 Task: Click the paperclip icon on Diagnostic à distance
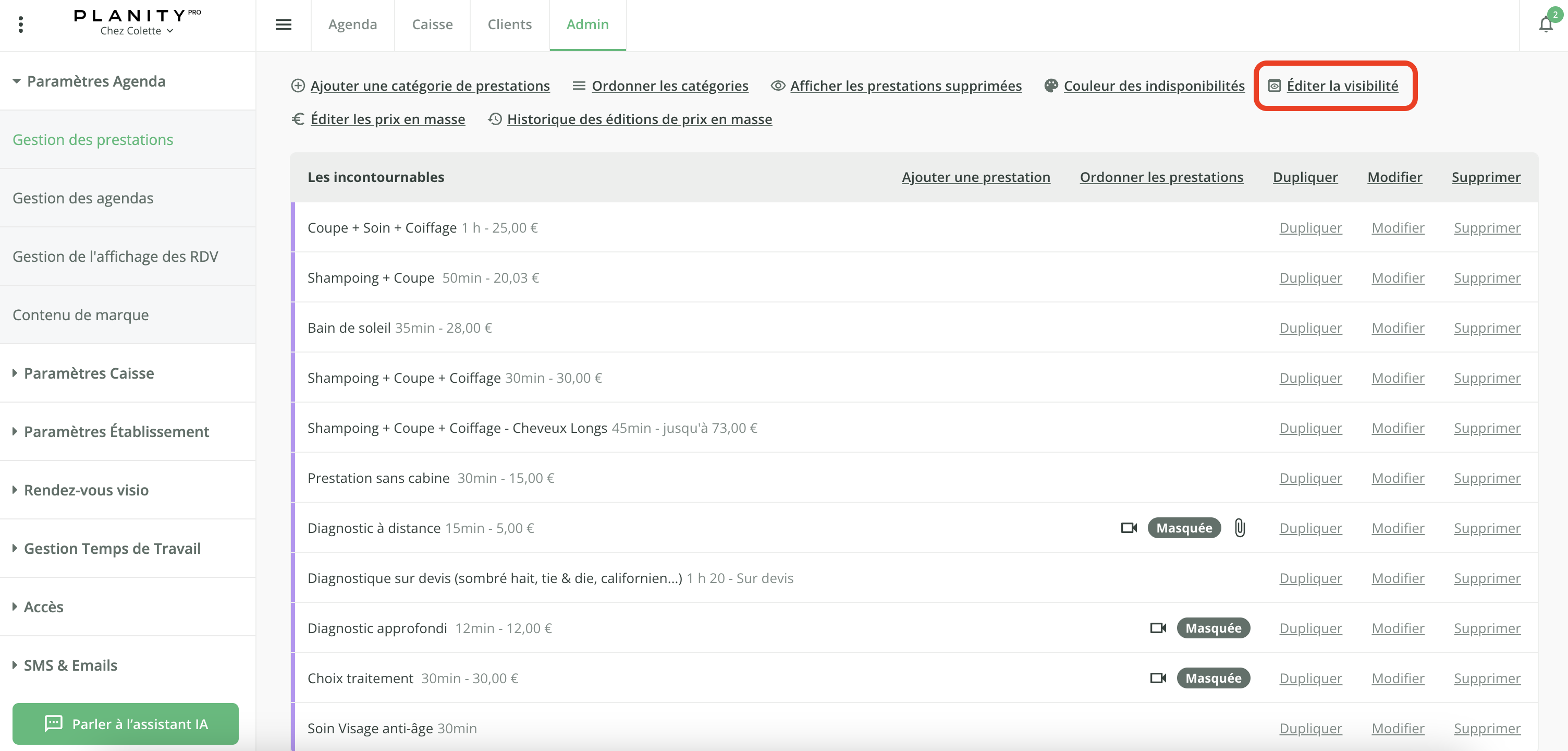point(1239,527)
